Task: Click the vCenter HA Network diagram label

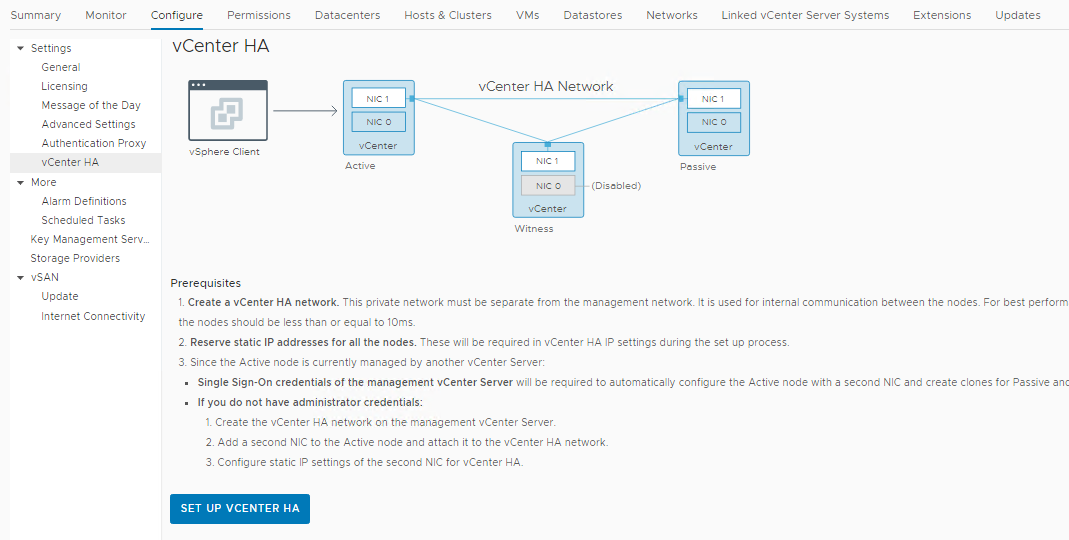Action: (545, 87)
